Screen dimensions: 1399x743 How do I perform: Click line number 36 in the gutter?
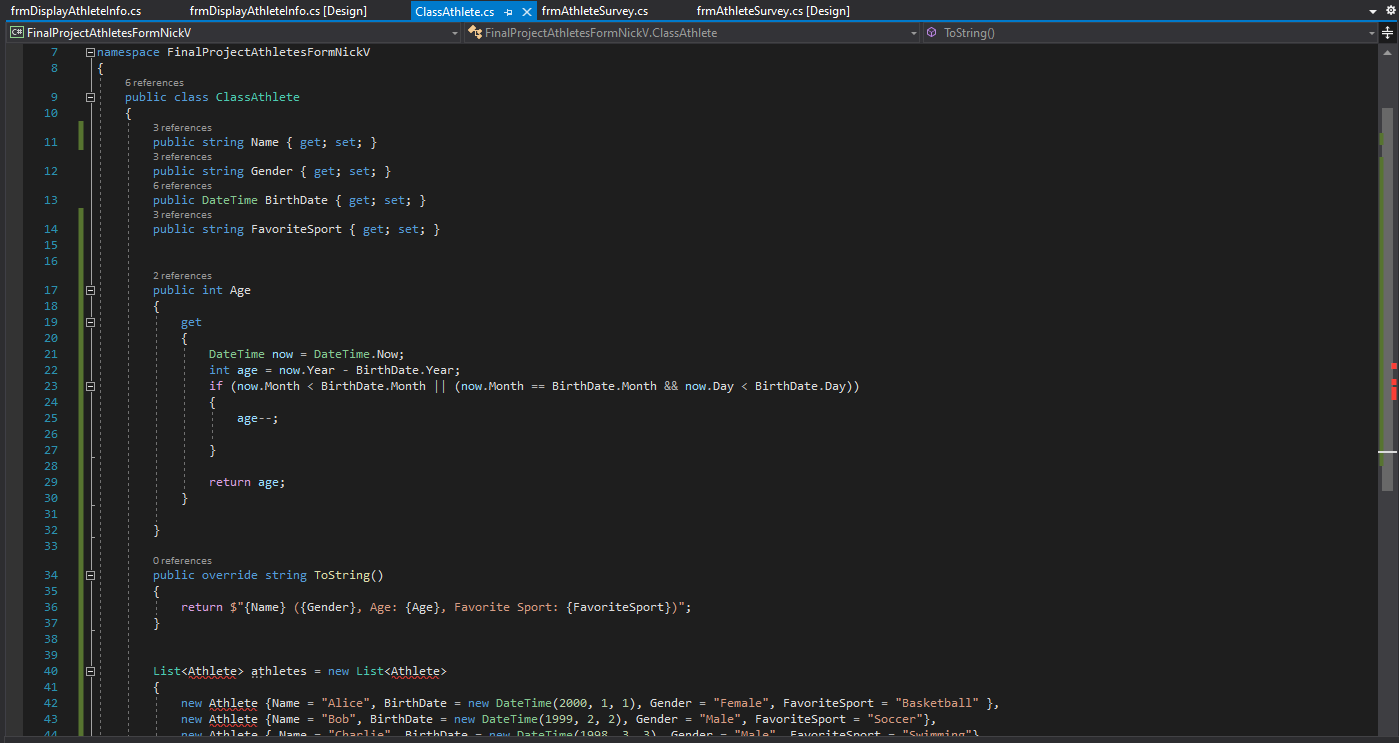coord(51,607)
